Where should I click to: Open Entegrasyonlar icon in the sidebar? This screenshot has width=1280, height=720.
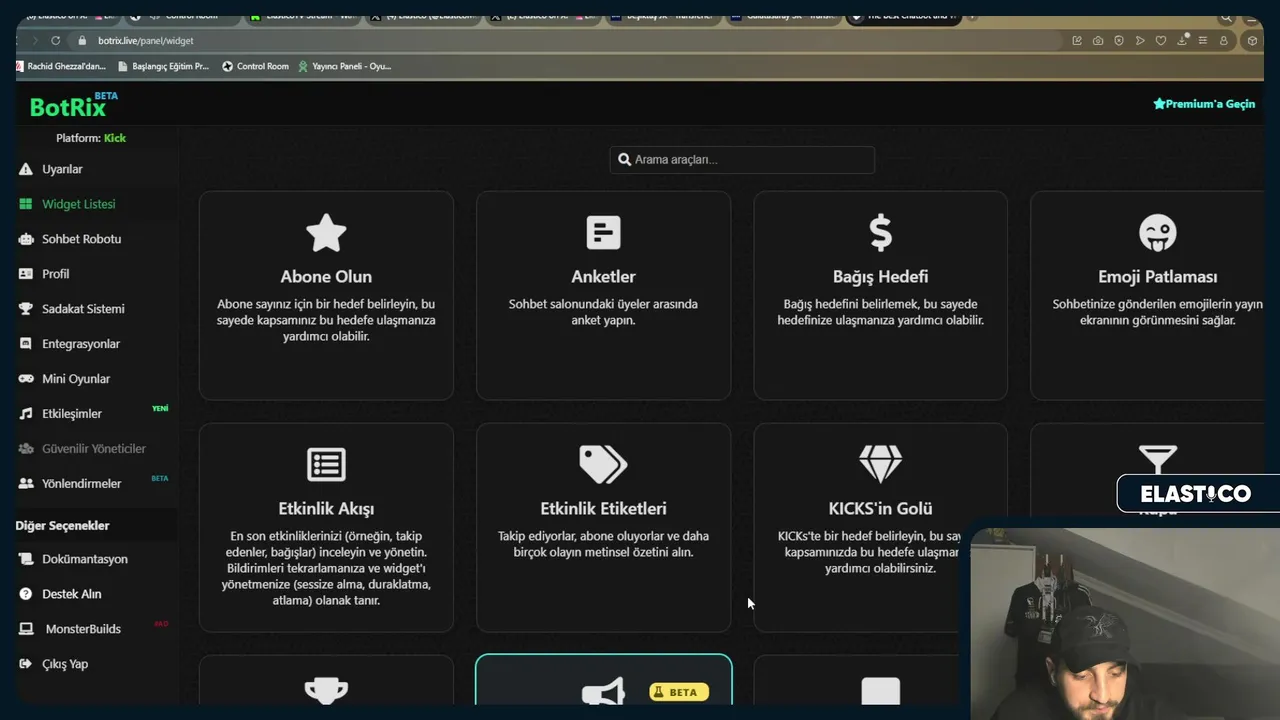point(26,344)
